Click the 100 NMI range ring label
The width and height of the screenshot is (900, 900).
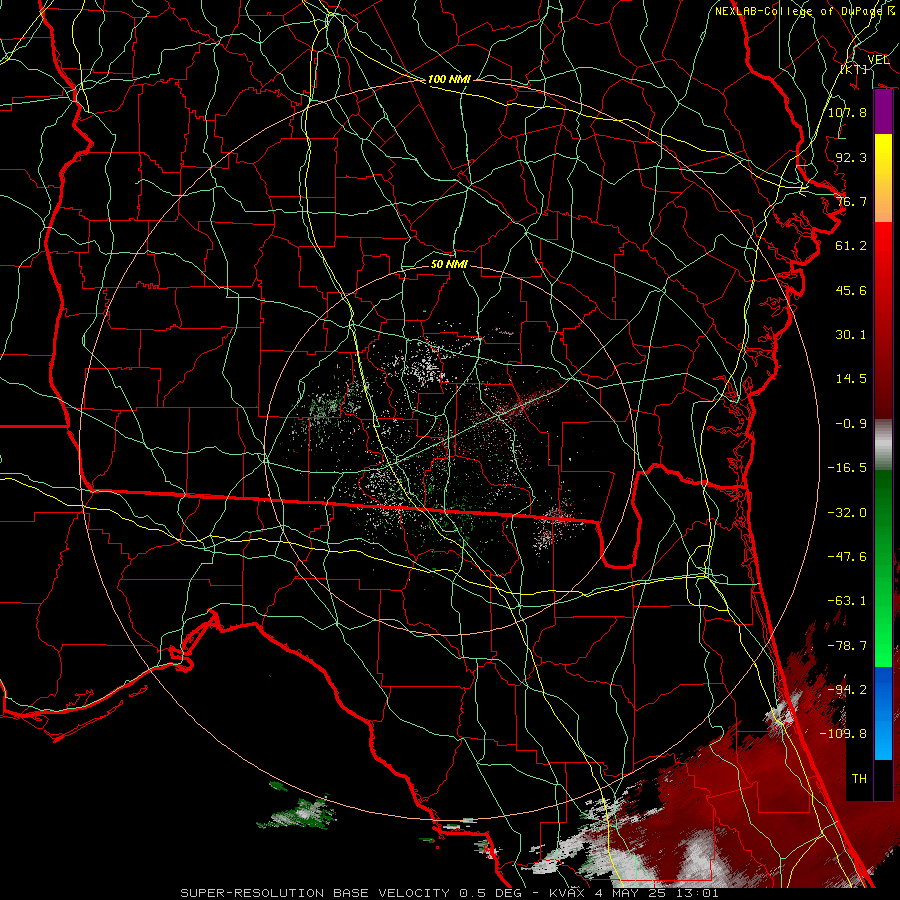tap(449, 79)
